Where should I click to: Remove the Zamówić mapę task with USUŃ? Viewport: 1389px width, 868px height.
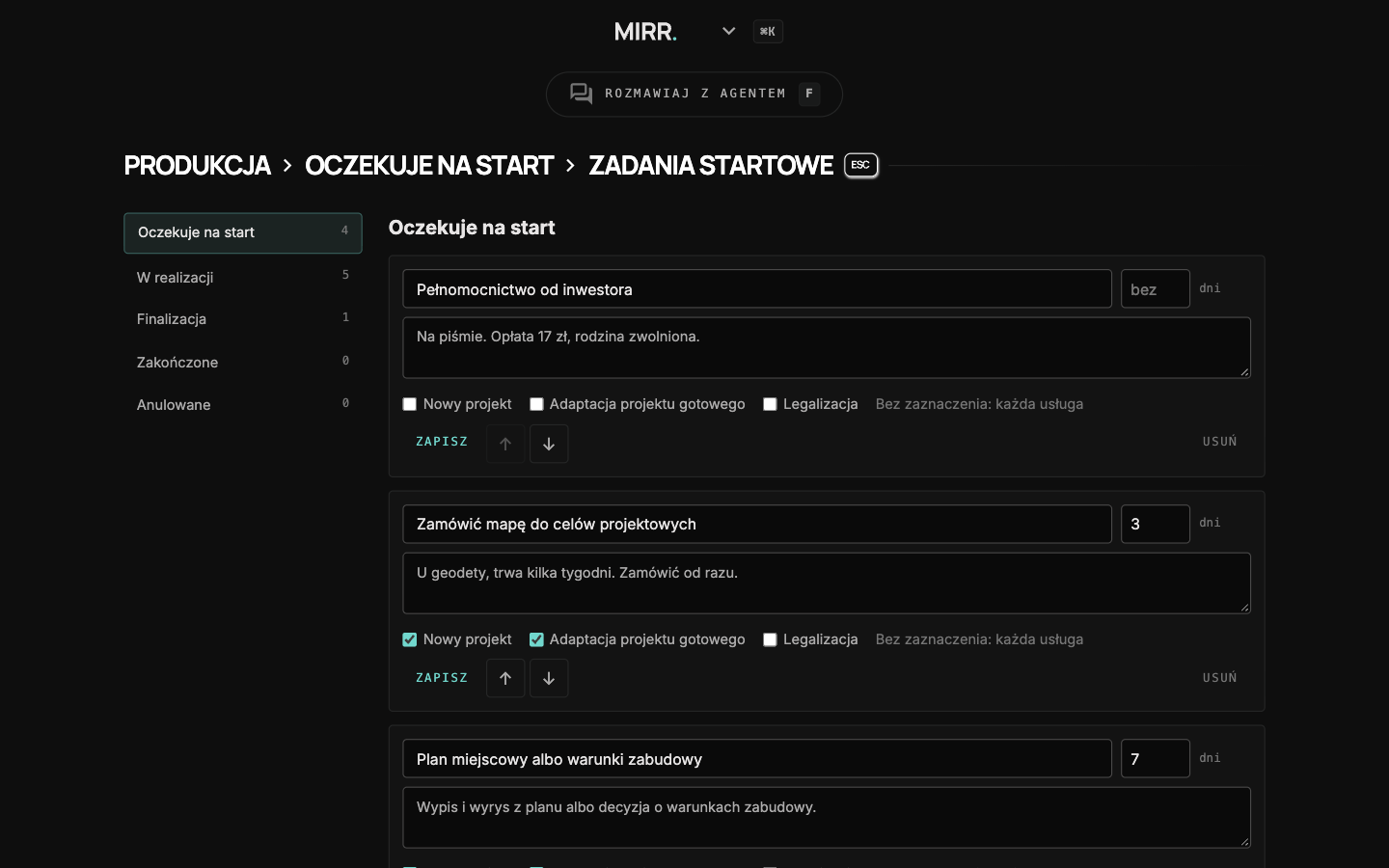(1219, 678)
